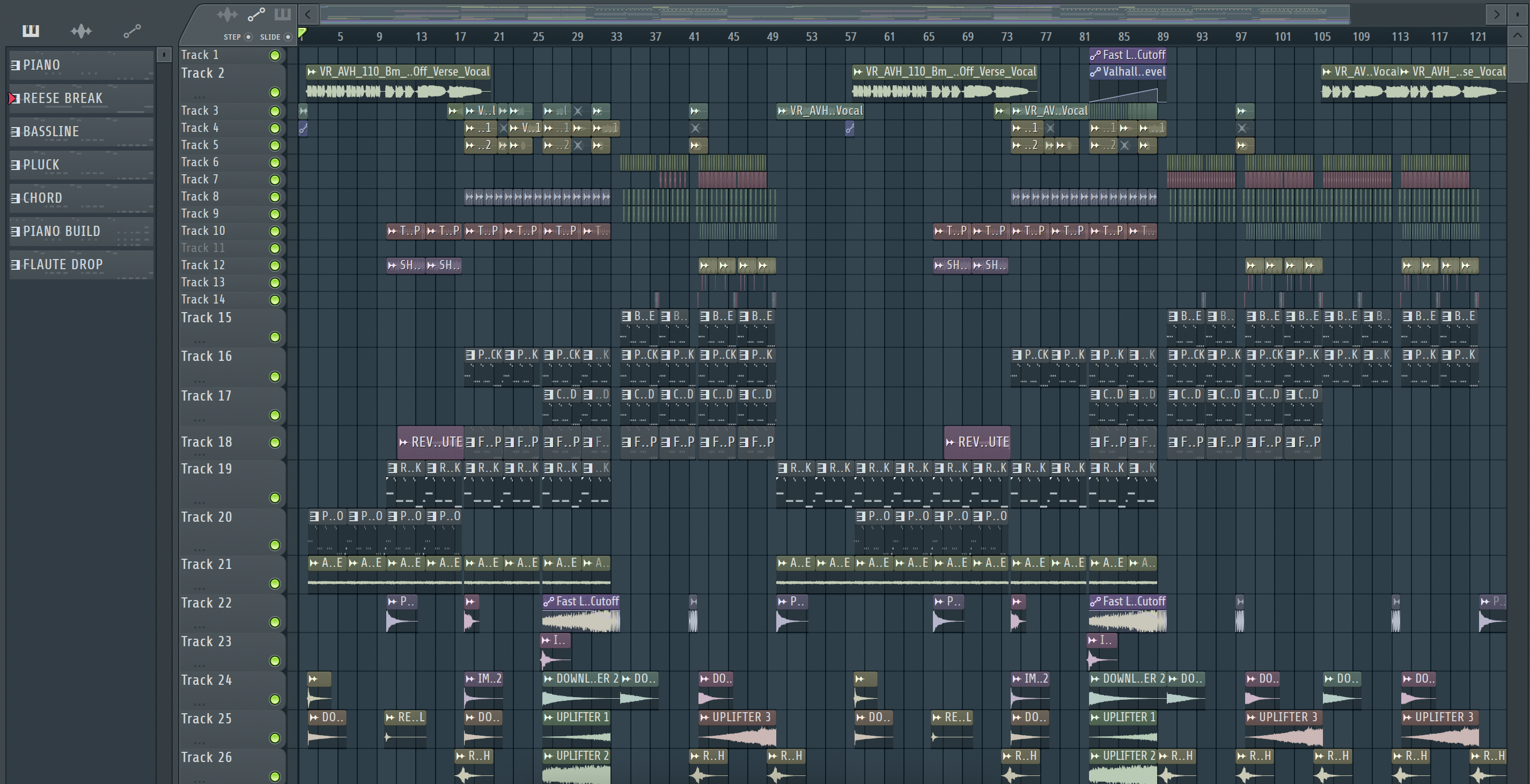Mute Track 15 with its green LED
This screenshot has height=784, width=1530.
[x=275, y=337]
